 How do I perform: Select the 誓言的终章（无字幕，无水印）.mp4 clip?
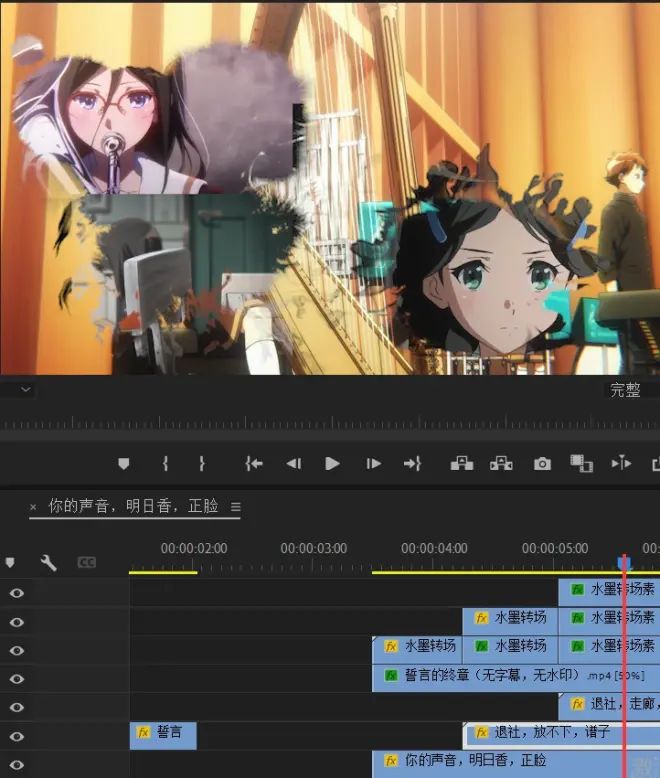(516, 678)
